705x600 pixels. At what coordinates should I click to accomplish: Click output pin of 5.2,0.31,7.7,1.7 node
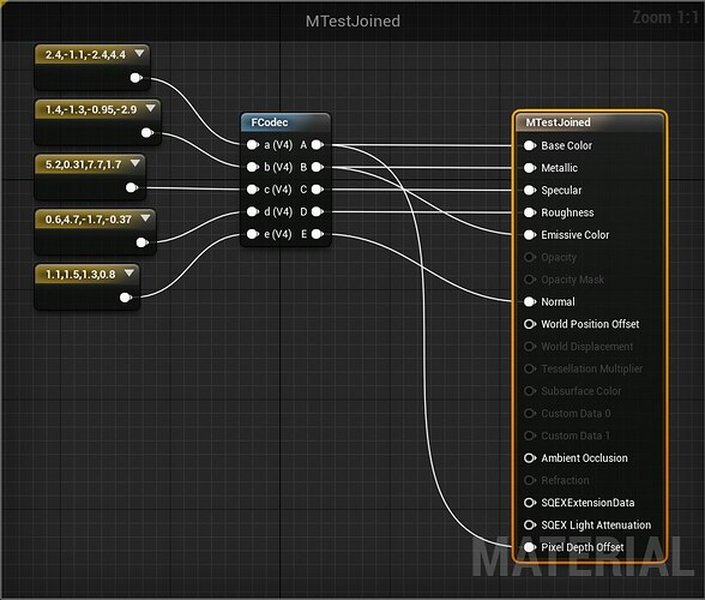tap(132, 188)
